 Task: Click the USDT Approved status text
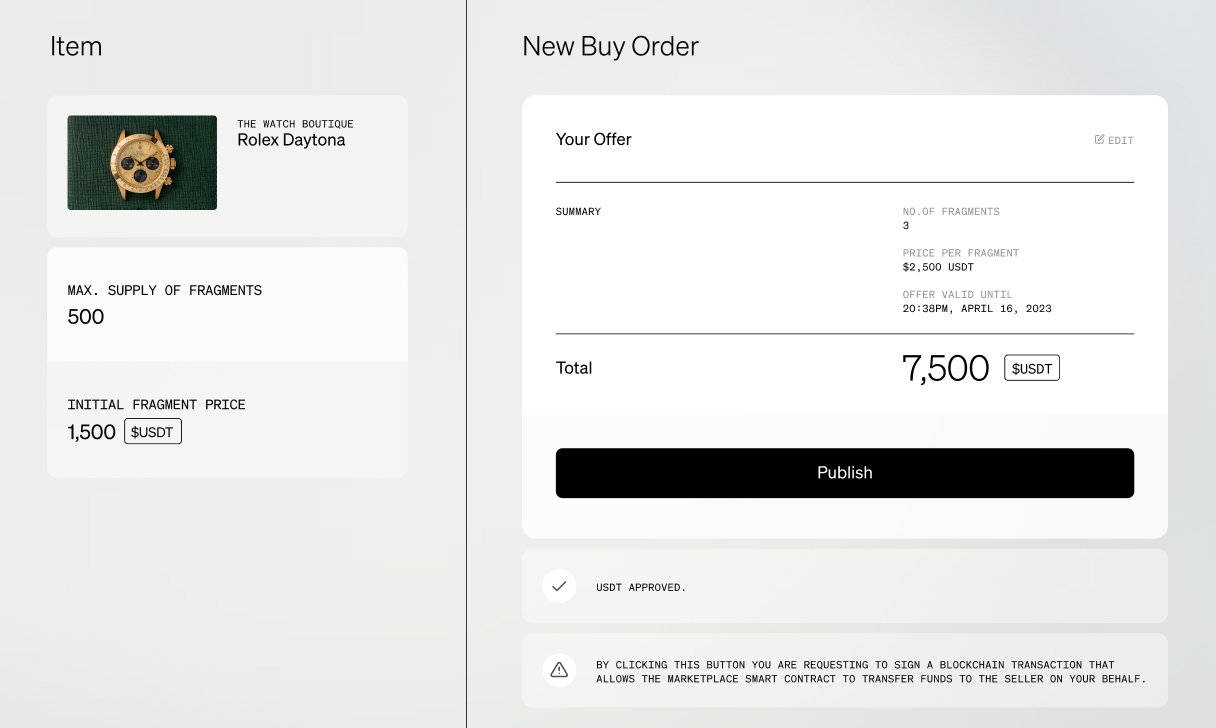[641, 587]
